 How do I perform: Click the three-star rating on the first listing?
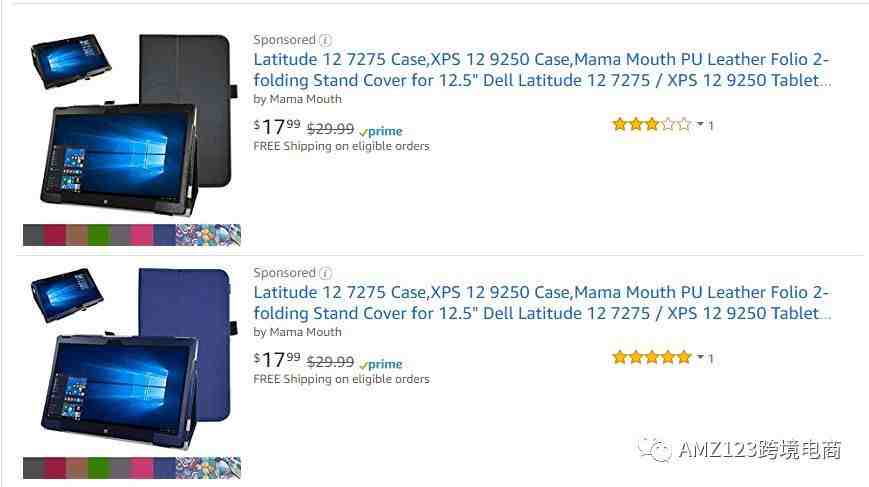click(652, 124)
